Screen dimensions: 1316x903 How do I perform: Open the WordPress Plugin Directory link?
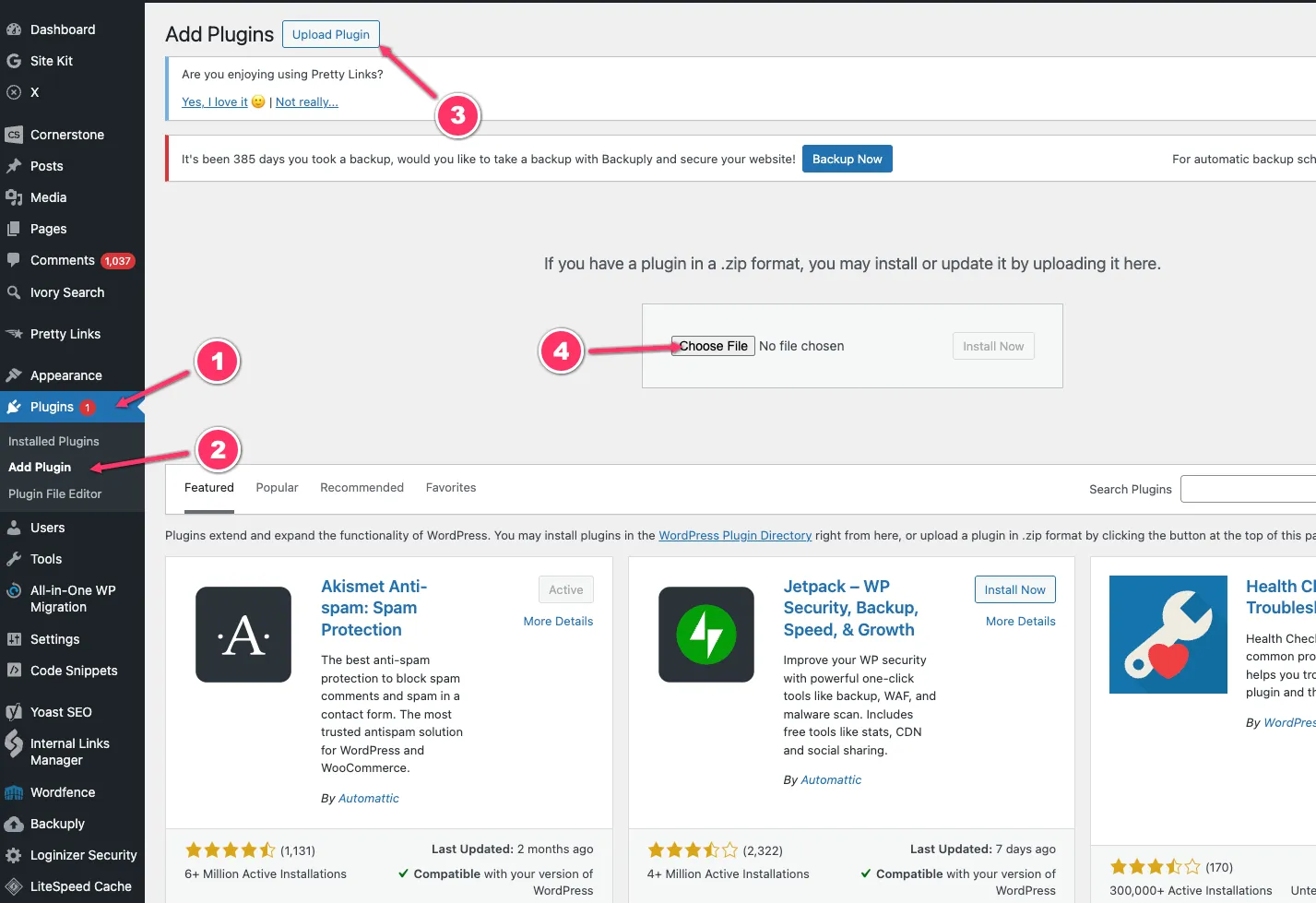click(x=735, y=535)
